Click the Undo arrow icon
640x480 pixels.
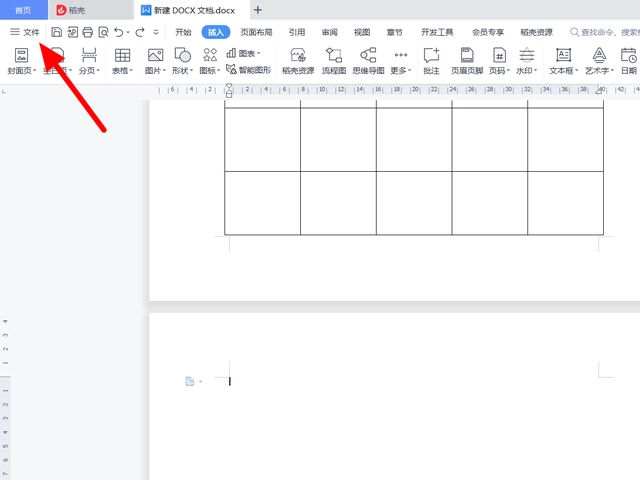tap(119, 32)
